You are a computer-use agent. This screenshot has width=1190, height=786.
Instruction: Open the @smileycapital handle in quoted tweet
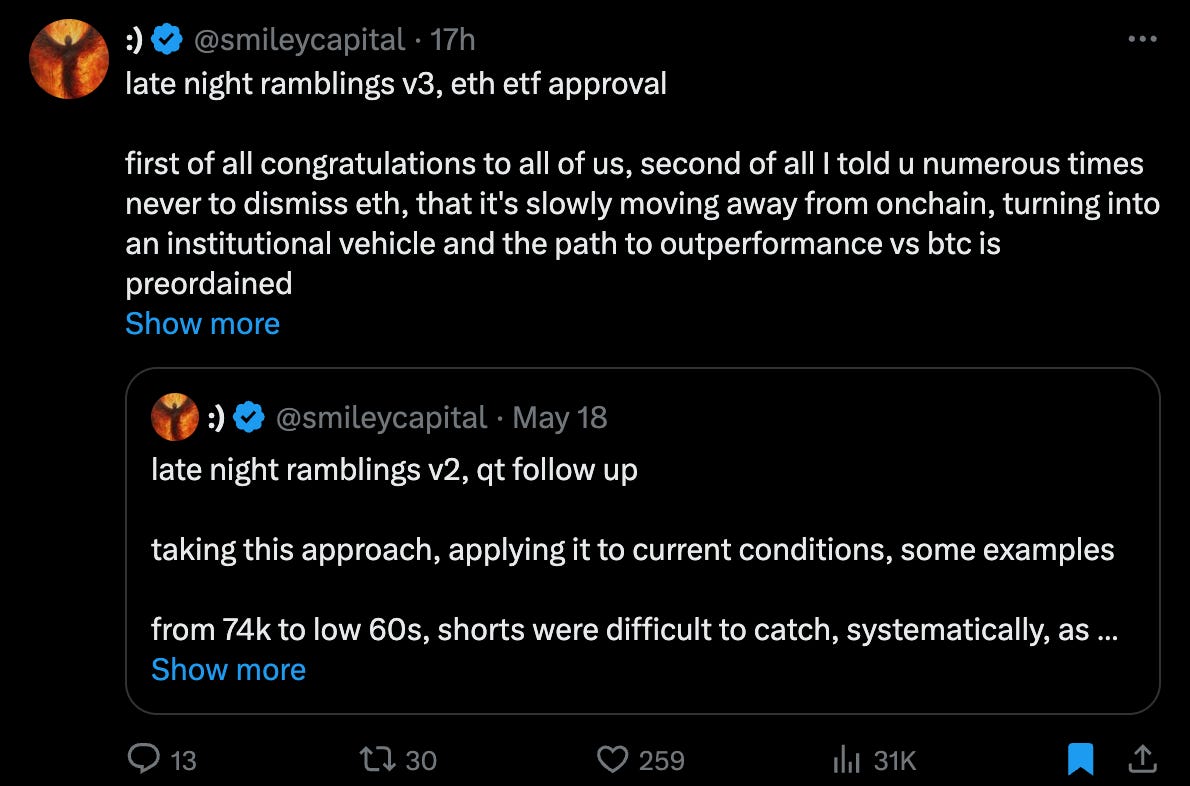point(381,417)
